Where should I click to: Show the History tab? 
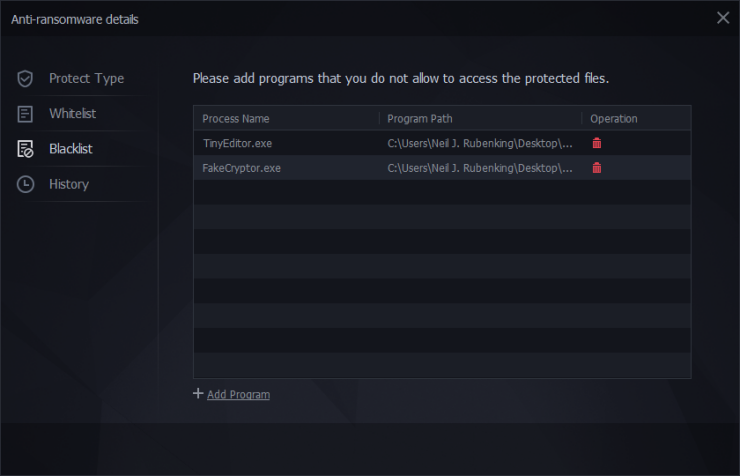point(69,184)
